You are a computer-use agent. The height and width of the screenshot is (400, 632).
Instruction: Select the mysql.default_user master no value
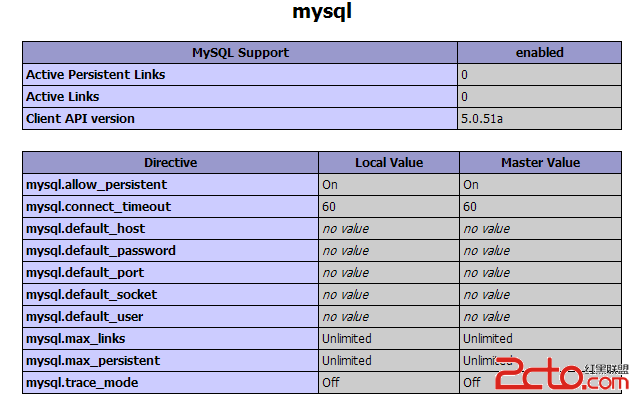click(x=486, y=317)
